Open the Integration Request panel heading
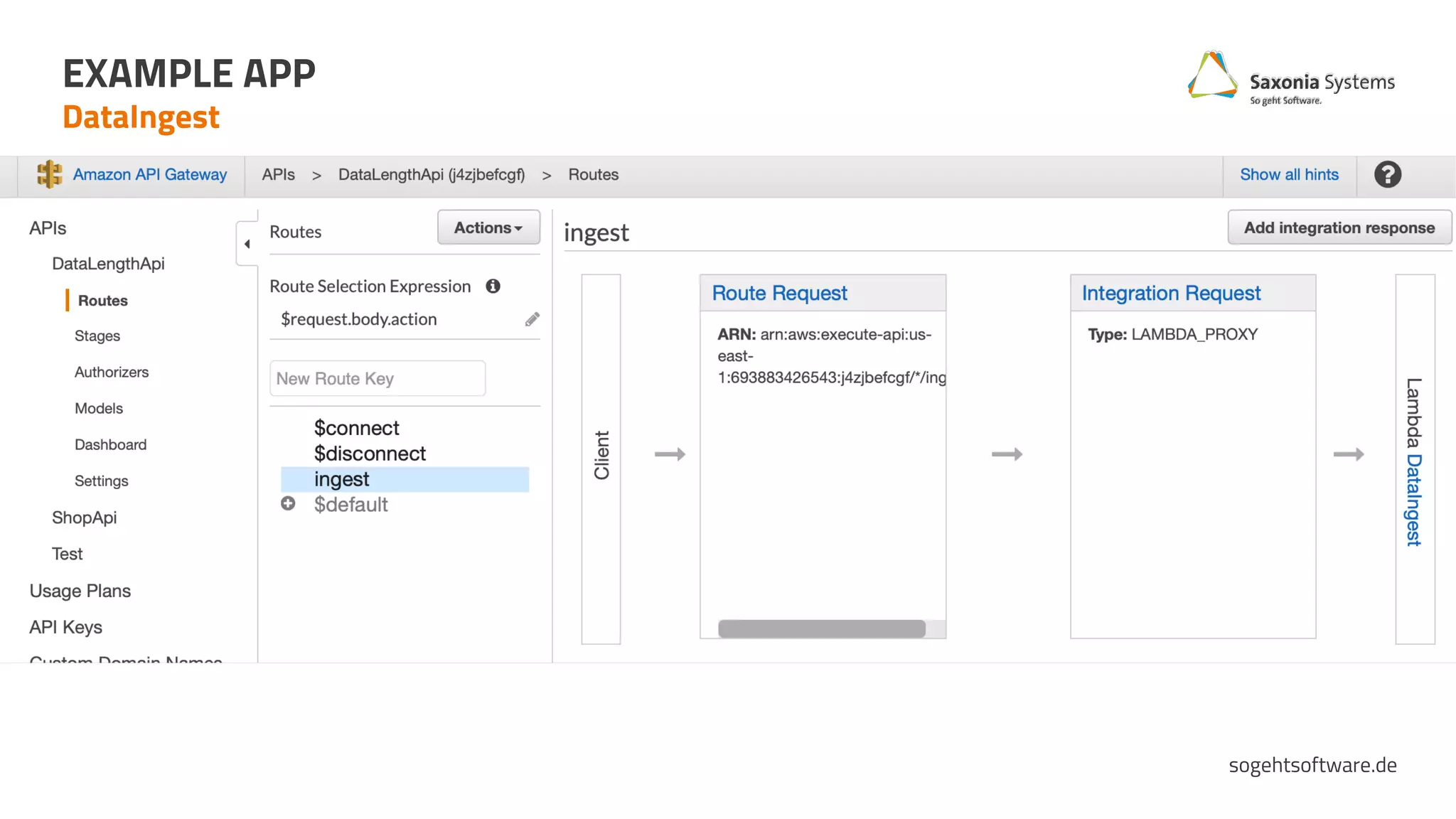Screen dimensions: 1456x819 click(1171, 293)
